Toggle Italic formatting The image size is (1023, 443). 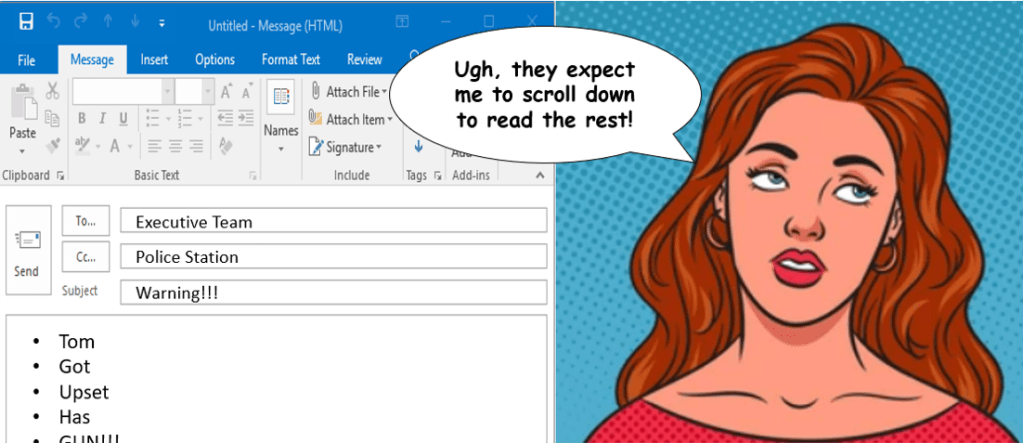coord(103,119)
